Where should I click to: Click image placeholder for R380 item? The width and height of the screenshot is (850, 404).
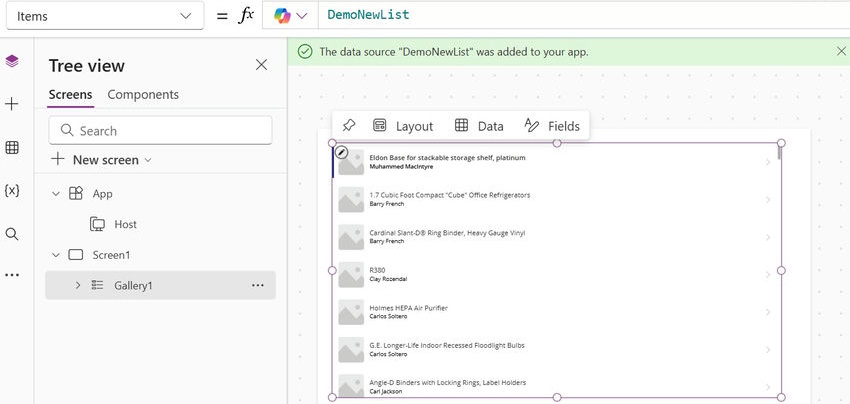[351, 274]
